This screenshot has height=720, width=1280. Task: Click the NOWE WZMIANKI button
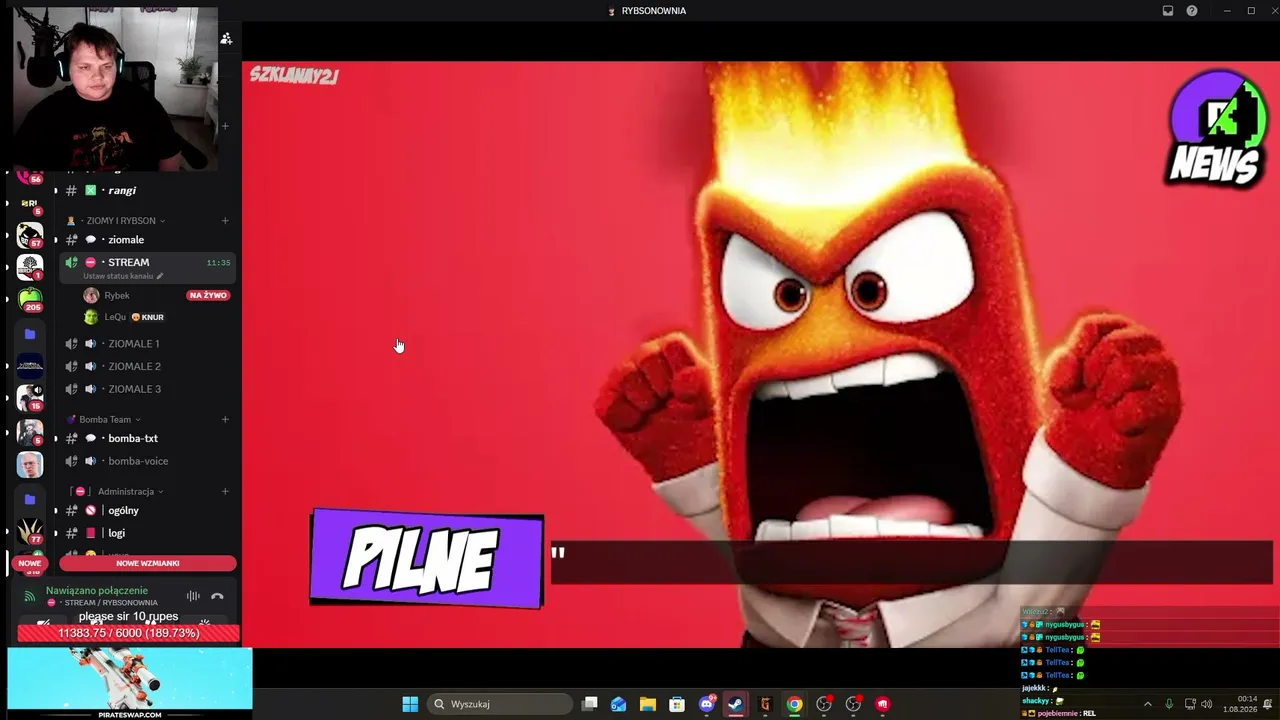[x=148, y=563]
